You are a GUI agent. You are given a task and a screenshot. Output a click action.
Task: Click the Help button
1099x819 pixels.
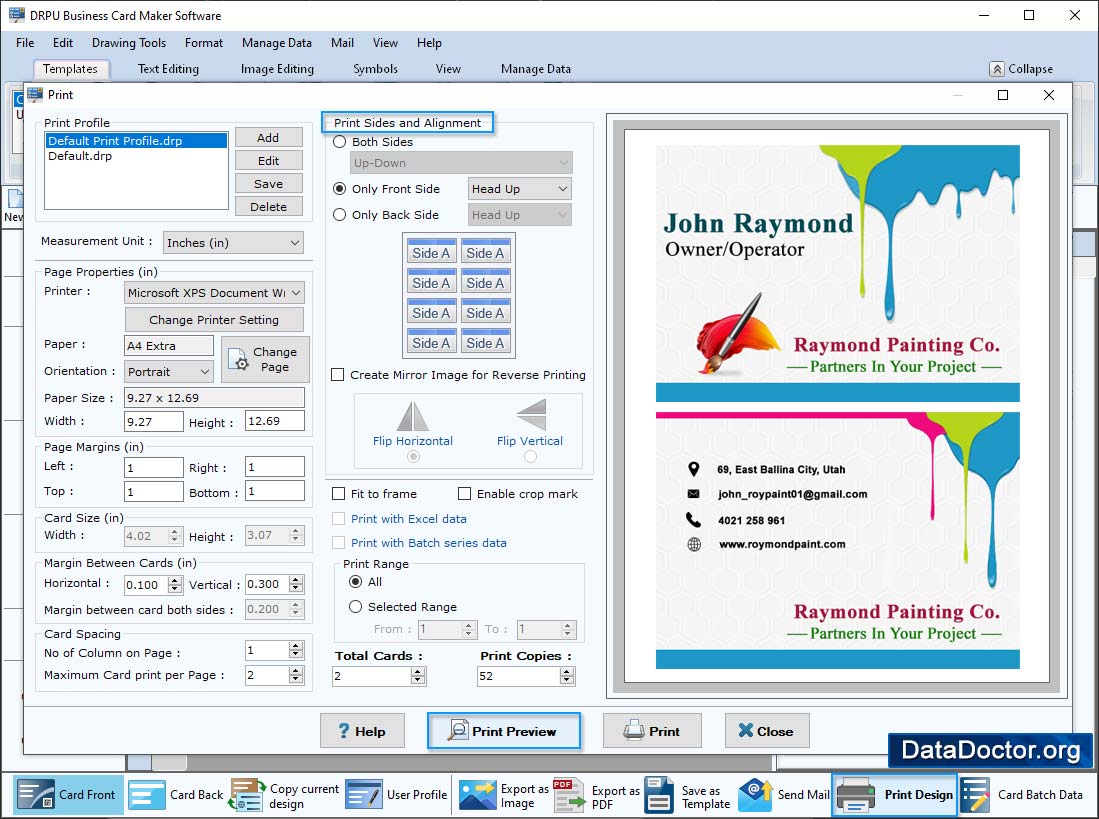362,731
